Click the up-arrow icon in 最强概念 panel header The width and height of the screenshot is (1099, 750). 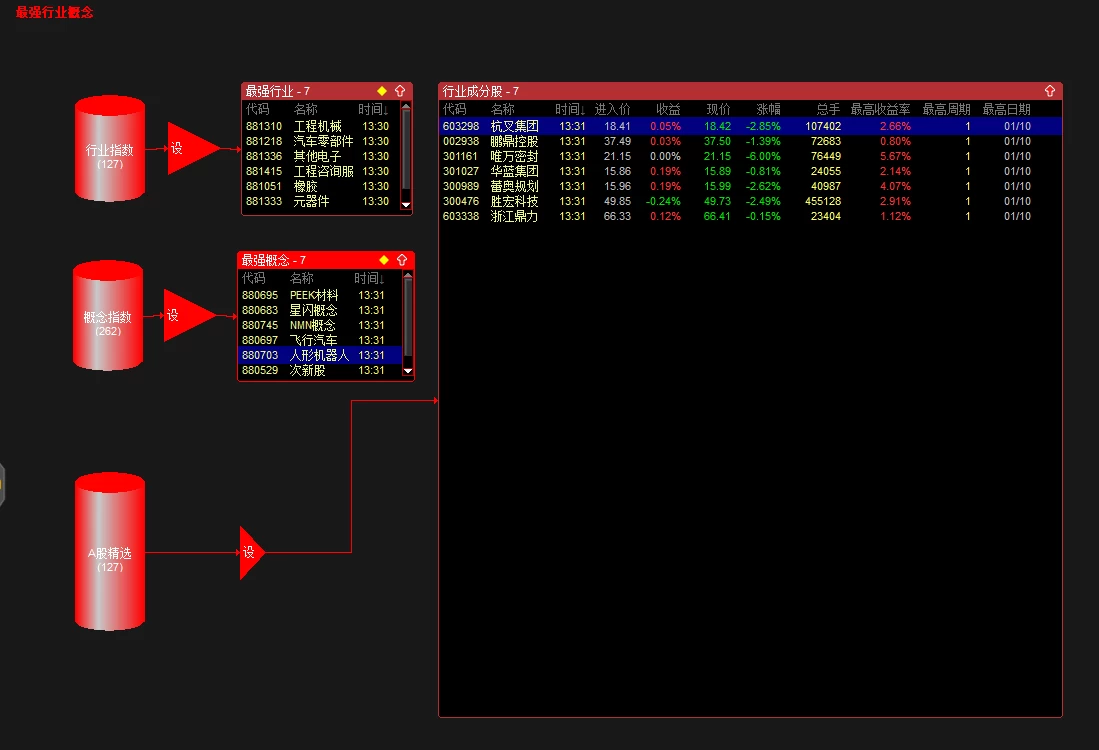point(402,260)
